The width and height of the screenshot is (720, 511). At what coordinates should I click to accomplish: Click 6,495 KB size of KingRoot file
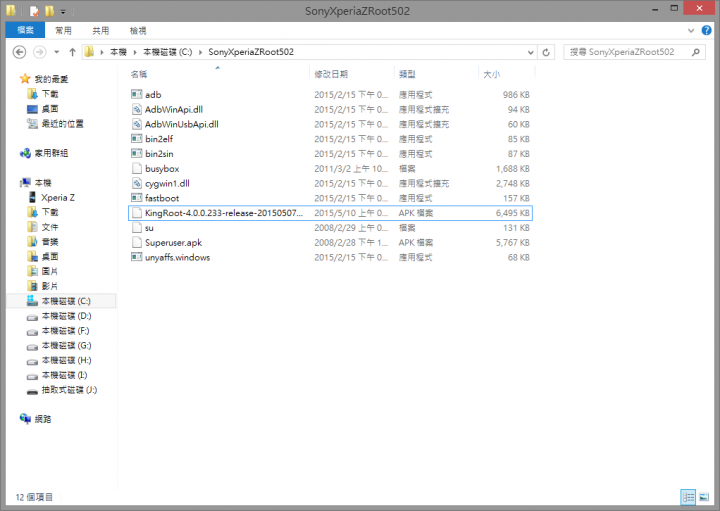click(512, 213)
